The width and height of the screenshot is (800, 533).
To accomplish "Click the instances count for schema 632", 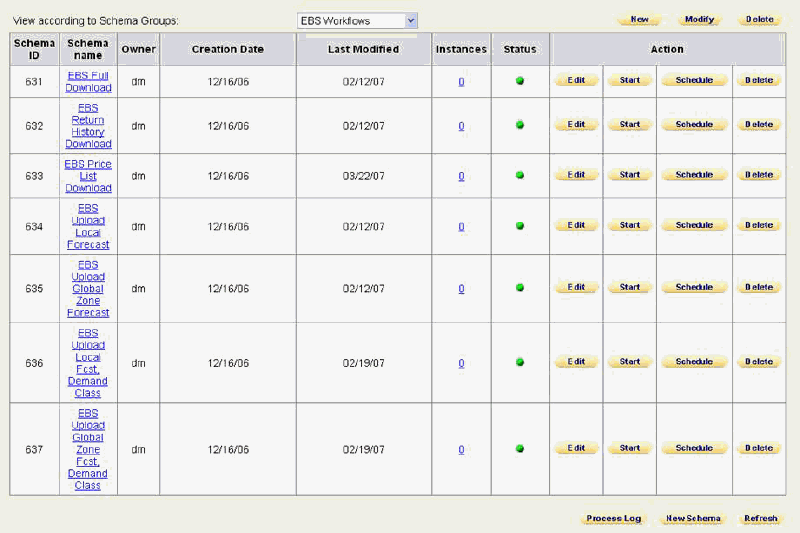I will tap(461, 126).
